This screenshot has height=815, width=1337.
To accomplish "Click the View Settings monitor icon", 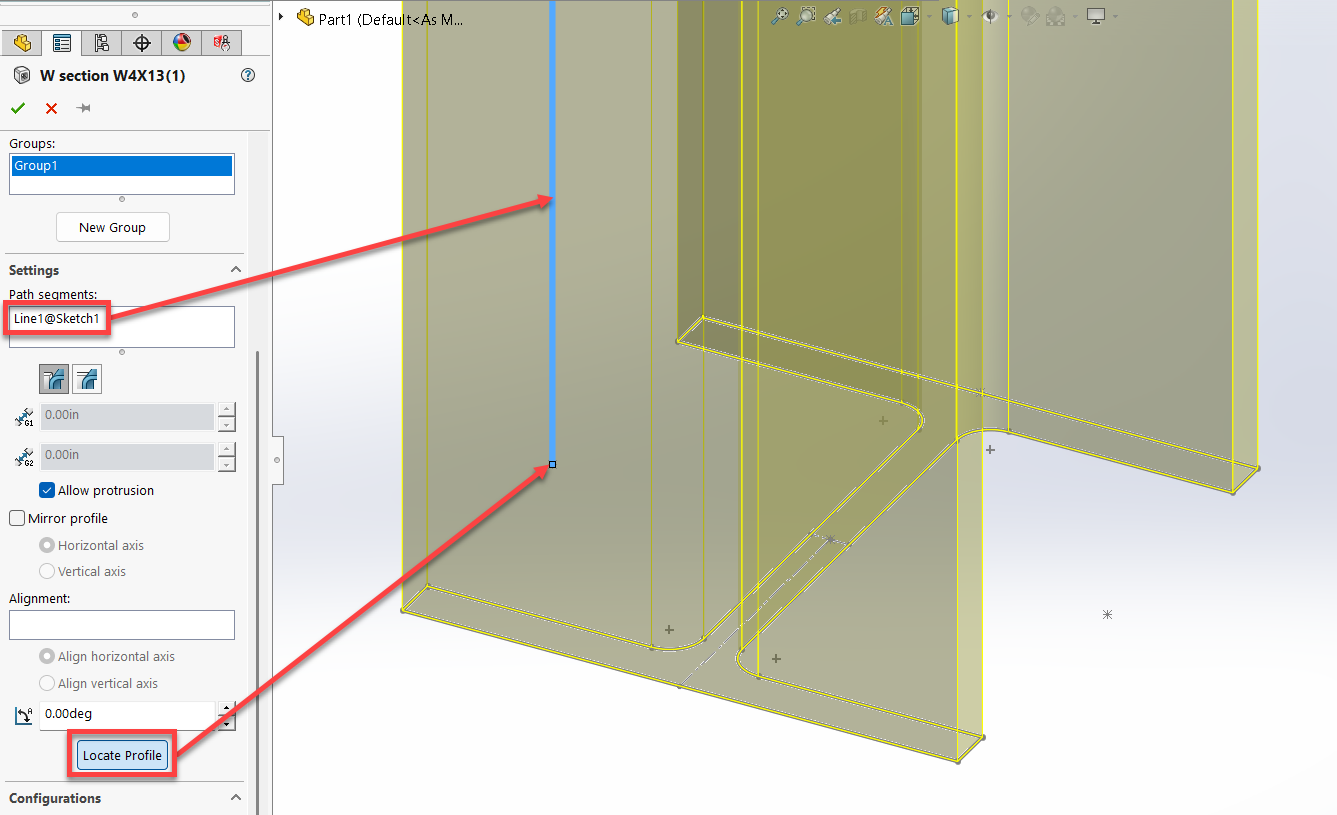I will [1097, 16].
